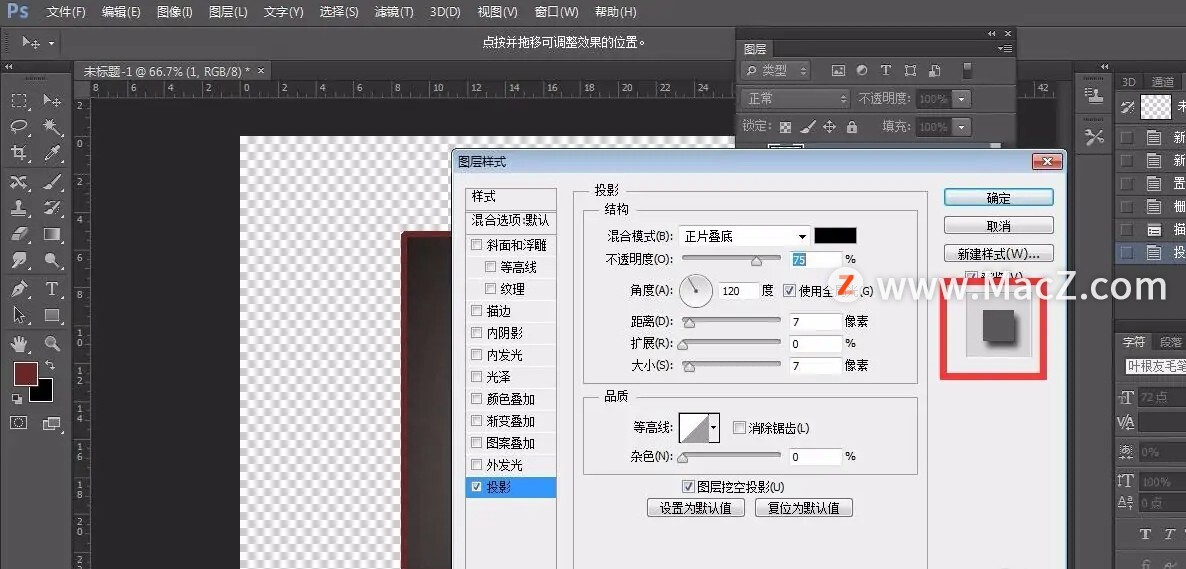The height and width of the screenshot is (569, 1186).
Task: Select the Magic Wand tool
Action: 52,127
